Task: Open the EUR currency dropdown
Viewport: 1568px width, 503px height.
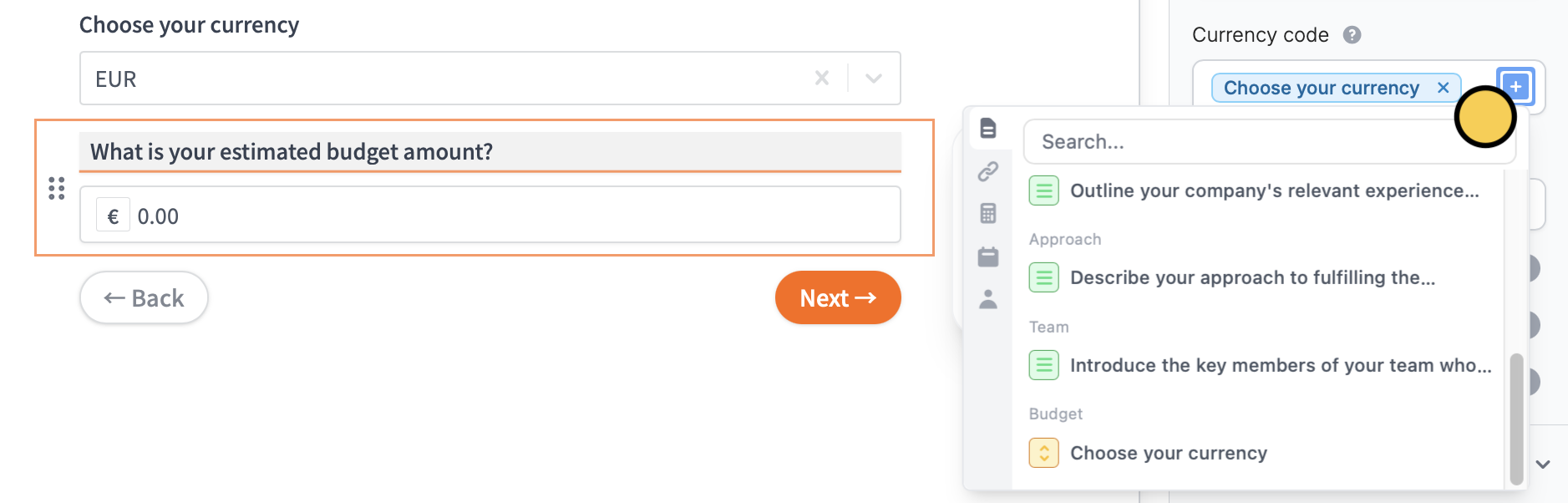Action: (872, 78)
